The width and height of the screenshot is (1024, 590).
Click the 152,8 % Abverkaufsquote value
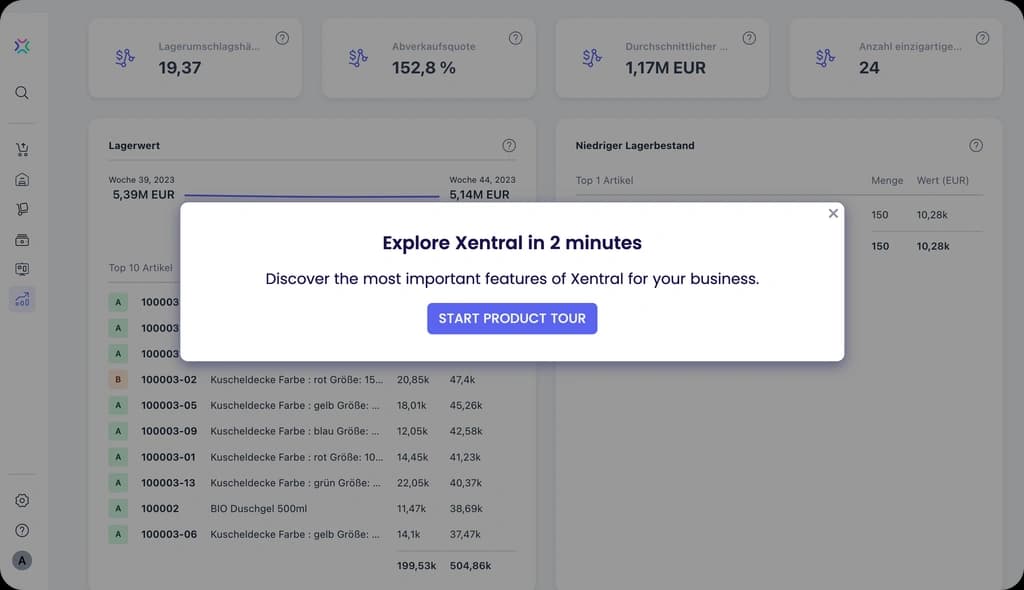tap(424, 67)
